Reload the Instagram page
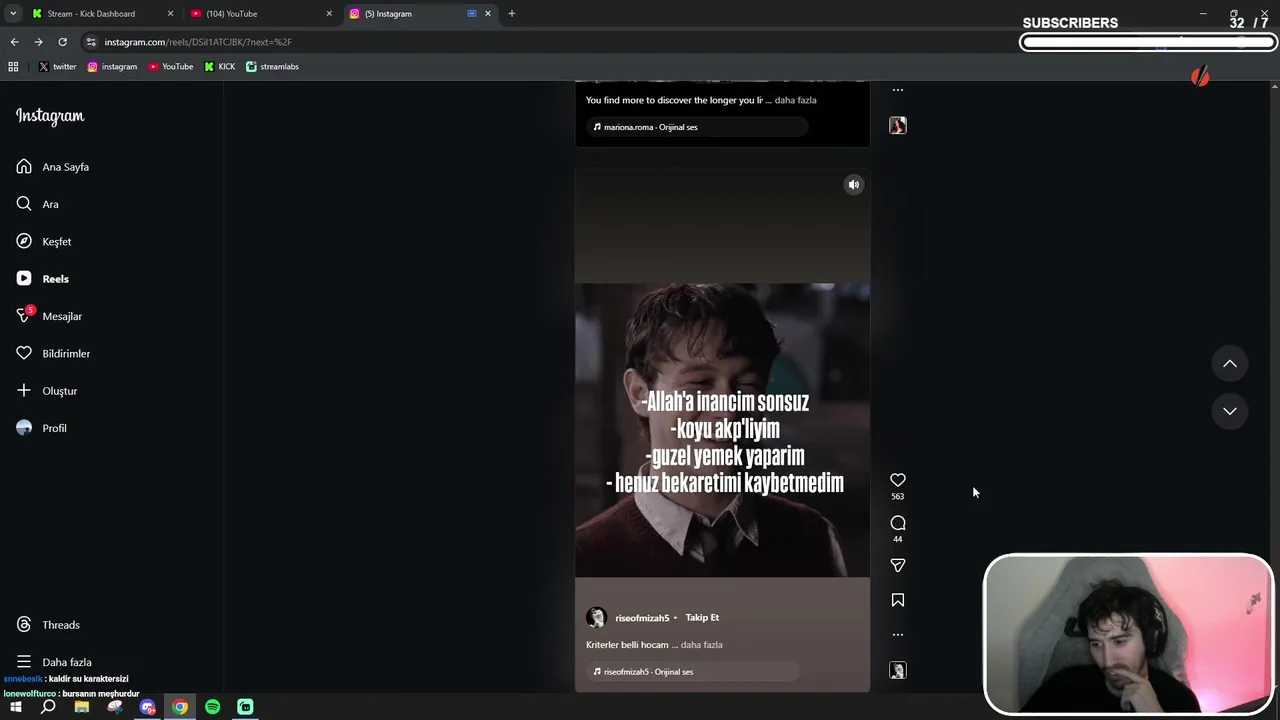Viewport: 1280px width, 720px height. coord(62,42)
